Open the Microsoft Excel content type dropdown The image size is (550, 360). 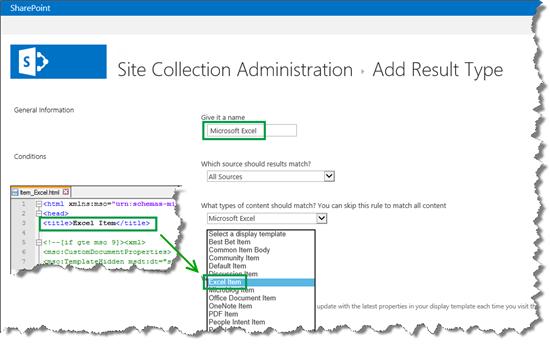(267, 218)
